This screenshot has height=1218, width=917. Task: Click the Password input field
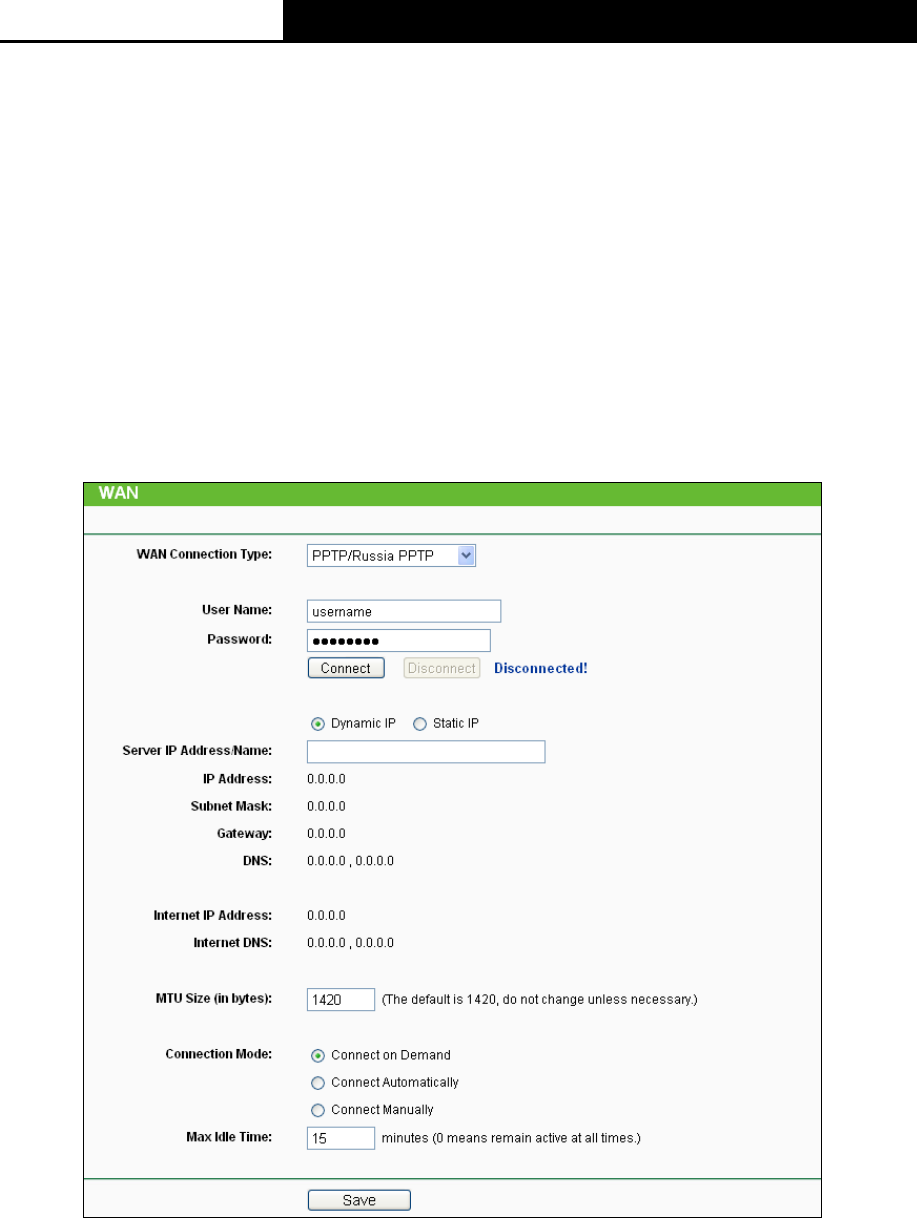point(399,640)
